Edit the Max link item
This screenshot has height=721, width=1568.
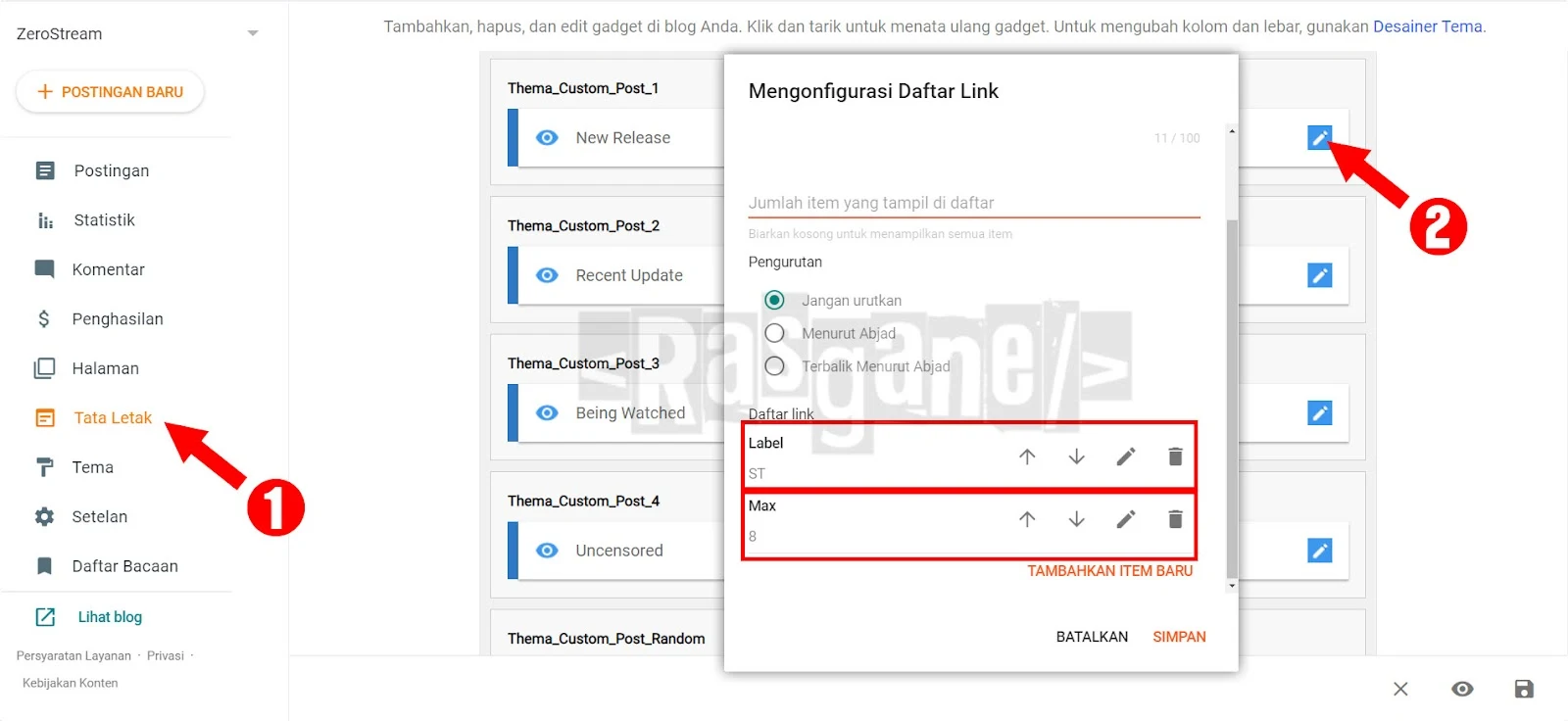1126,519
